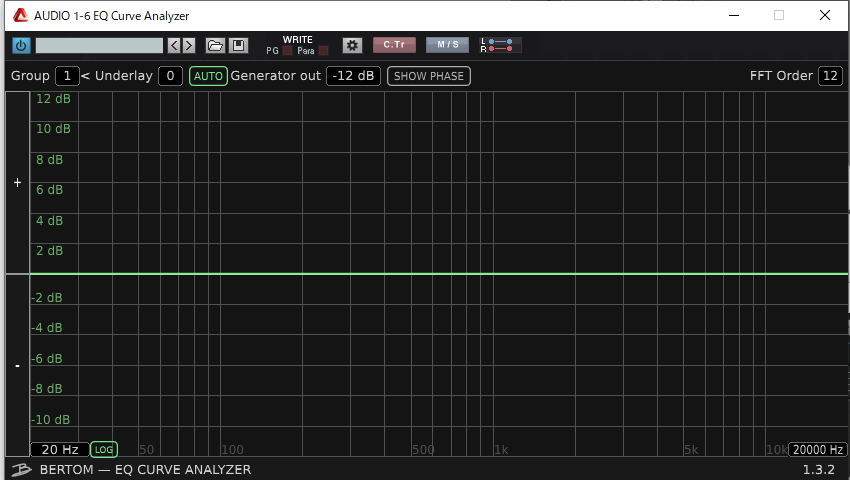Click the -10 dB axis label
This screenshot has width=850, height=480.
pos(50,419)
